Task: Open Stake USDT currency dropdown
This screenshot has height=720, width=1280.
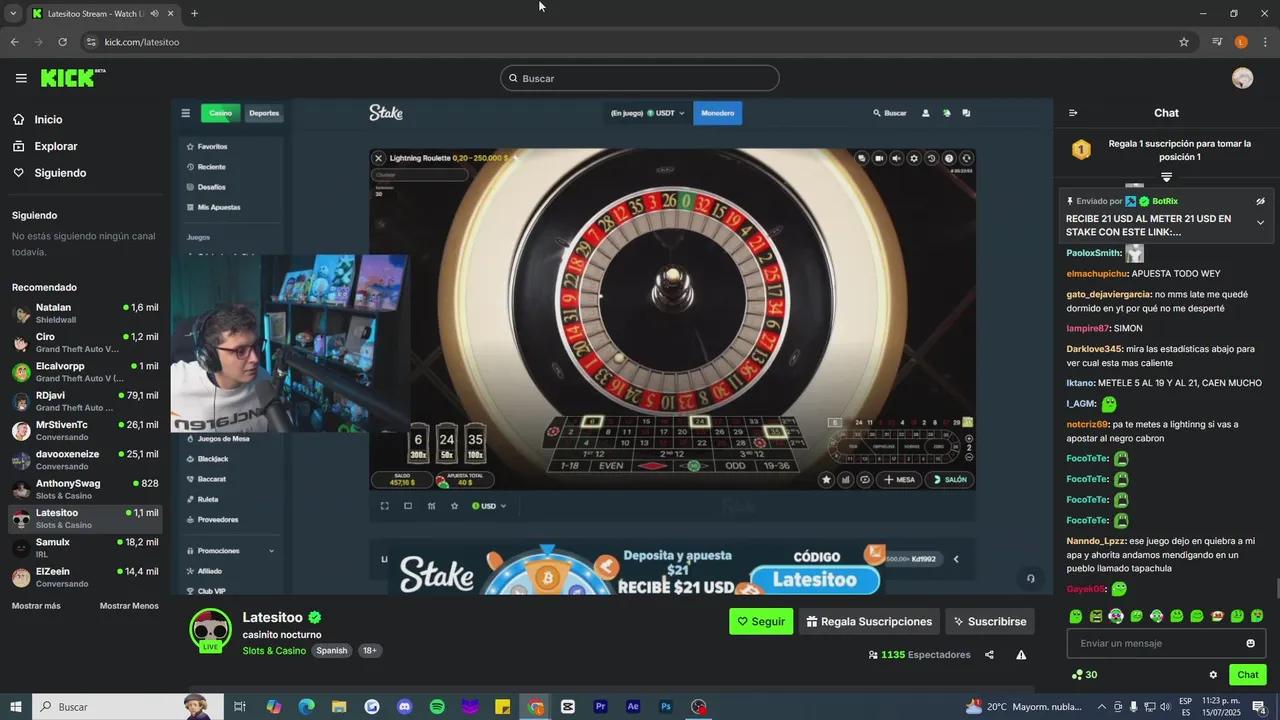Action: [x=665, y=113]
